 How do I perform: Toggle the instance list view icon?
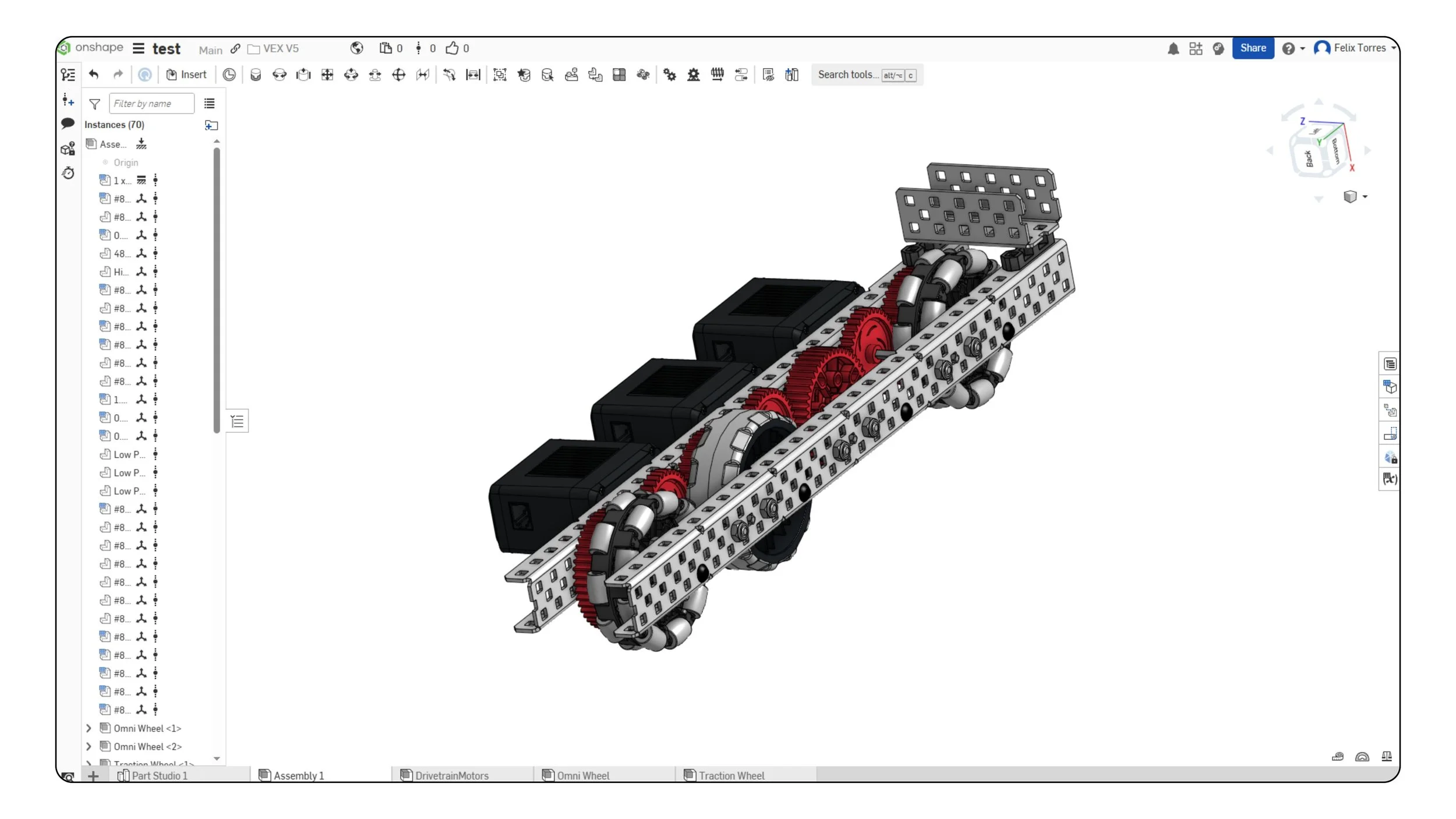tap(210, 104)
